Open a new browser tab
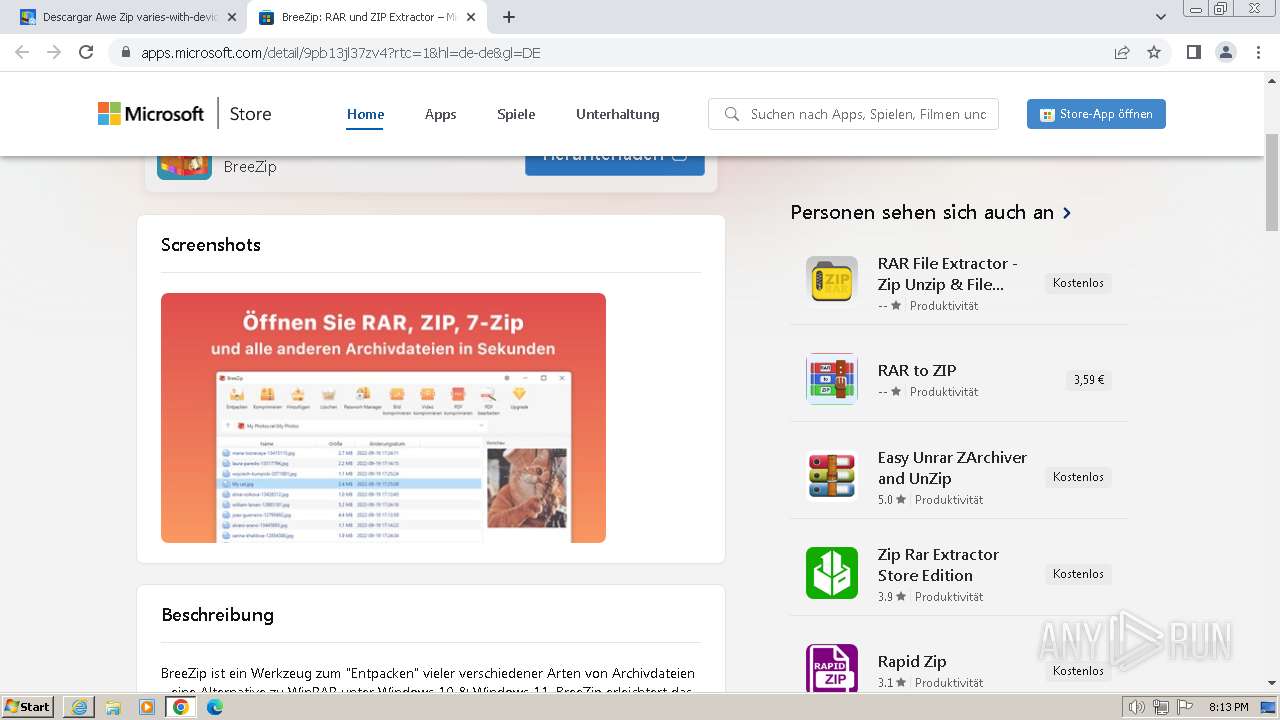 tap(509, 17)
